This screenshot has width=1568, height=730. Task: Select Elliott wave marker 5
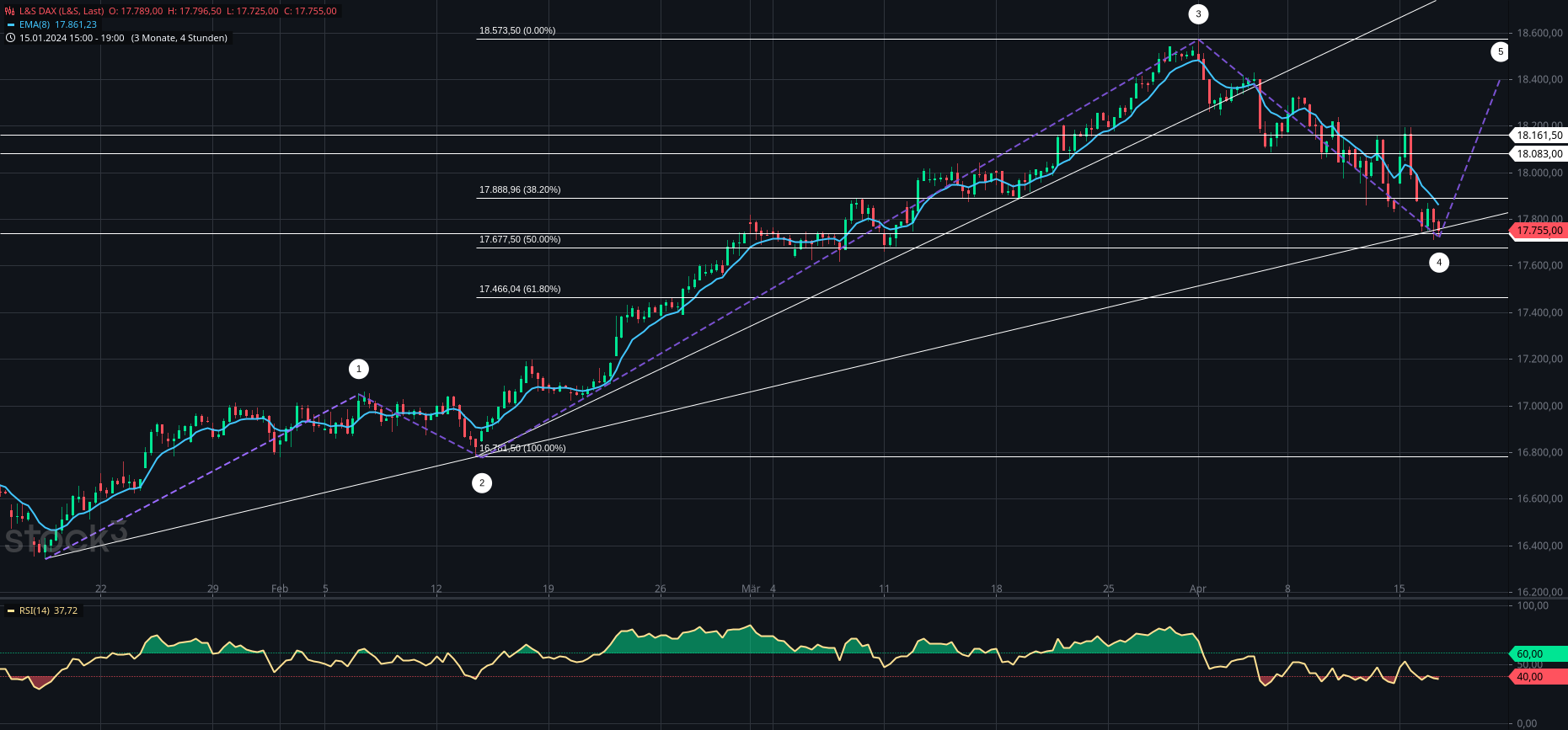pos(1500,52)
